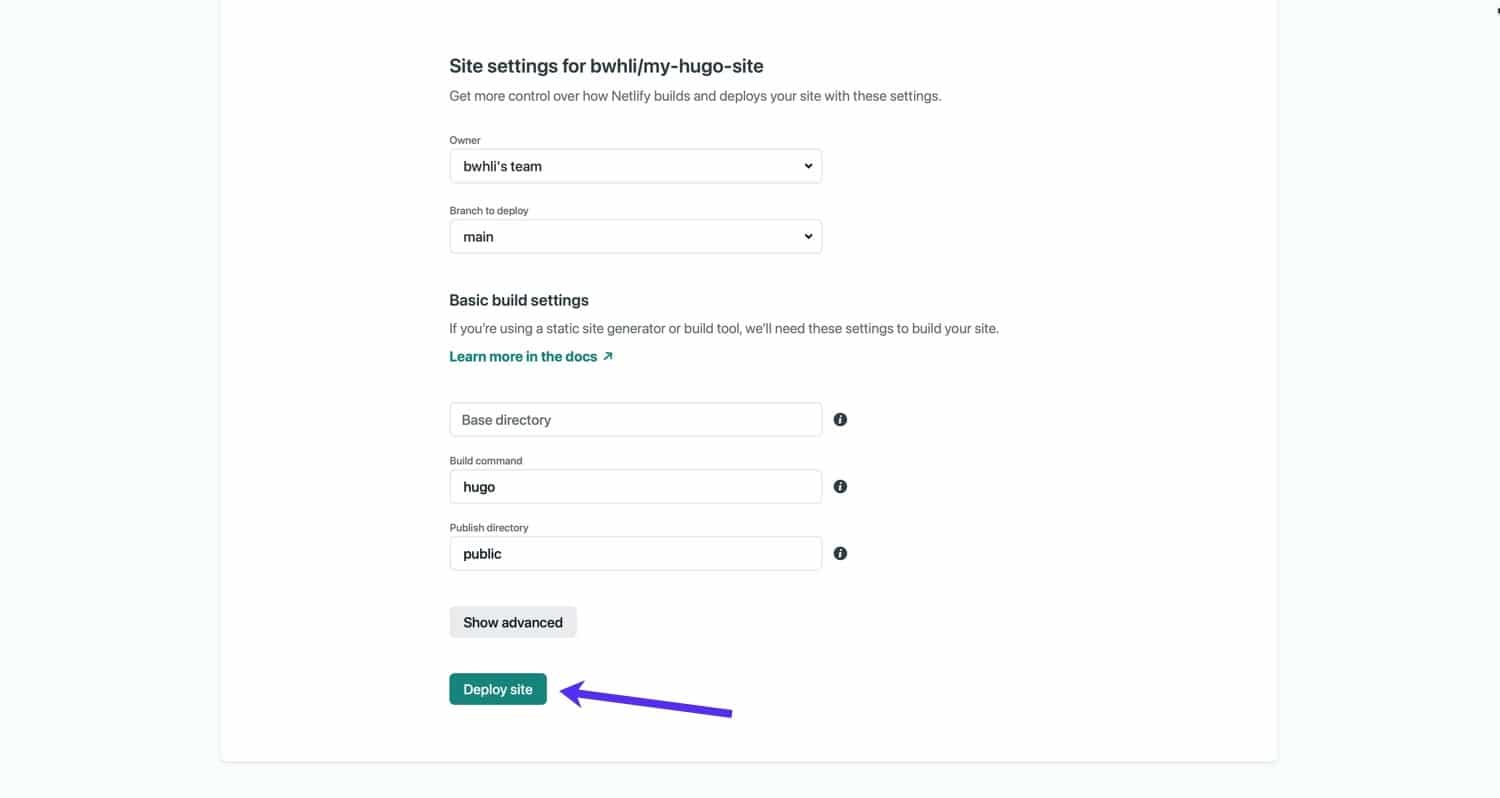Click the Site settings for bwhli/my-hugo-site heading
1500x798 pixels.
606,66
